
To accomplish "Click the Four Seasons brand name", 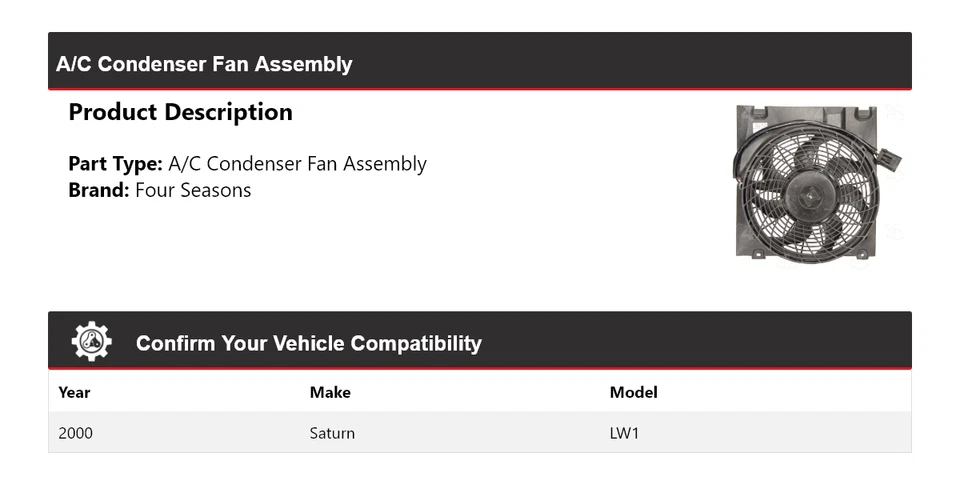I will click(193, 190).
